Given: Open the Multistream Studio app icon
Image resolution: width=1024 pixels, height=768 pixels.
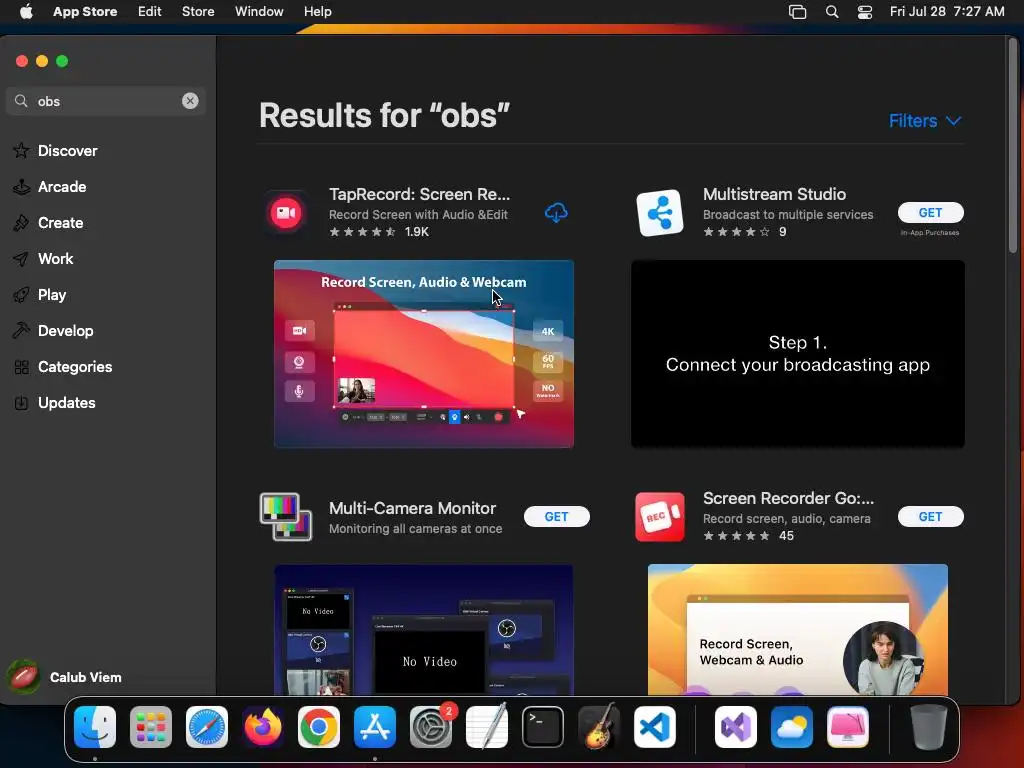Looking at the screenshot, I should [x=660, y=213].
